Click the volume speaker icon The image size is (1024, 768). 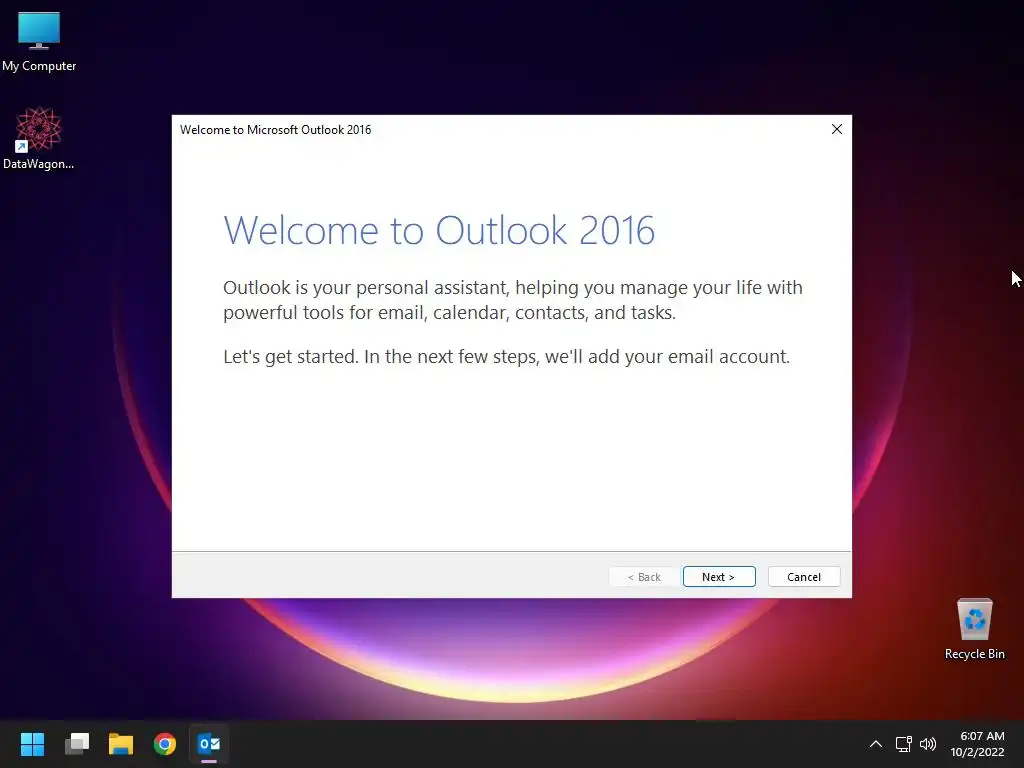tap(927, 744)
